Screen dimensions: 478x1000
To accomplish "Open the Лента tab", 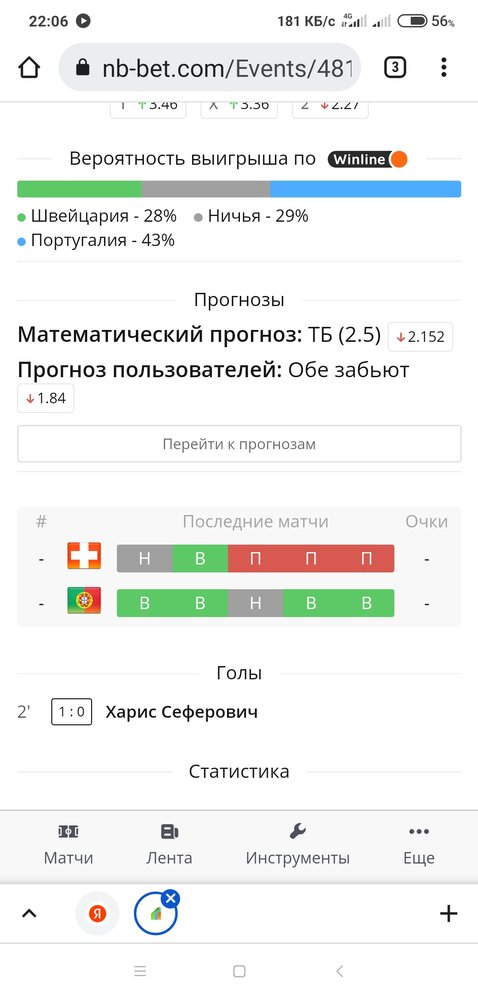I will coord(170,844).
